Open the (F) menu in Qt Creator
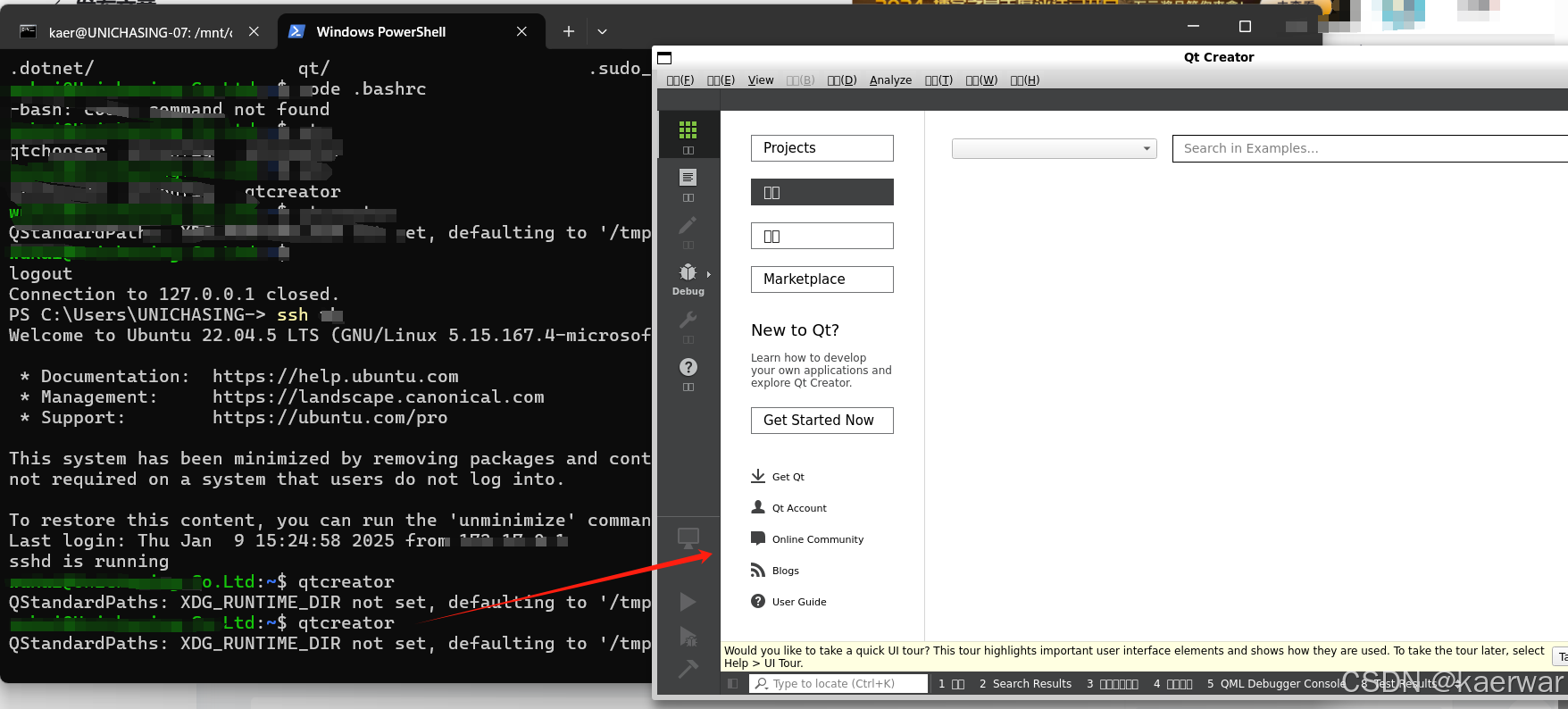The image size is (1568, 709). click(680, 80)
